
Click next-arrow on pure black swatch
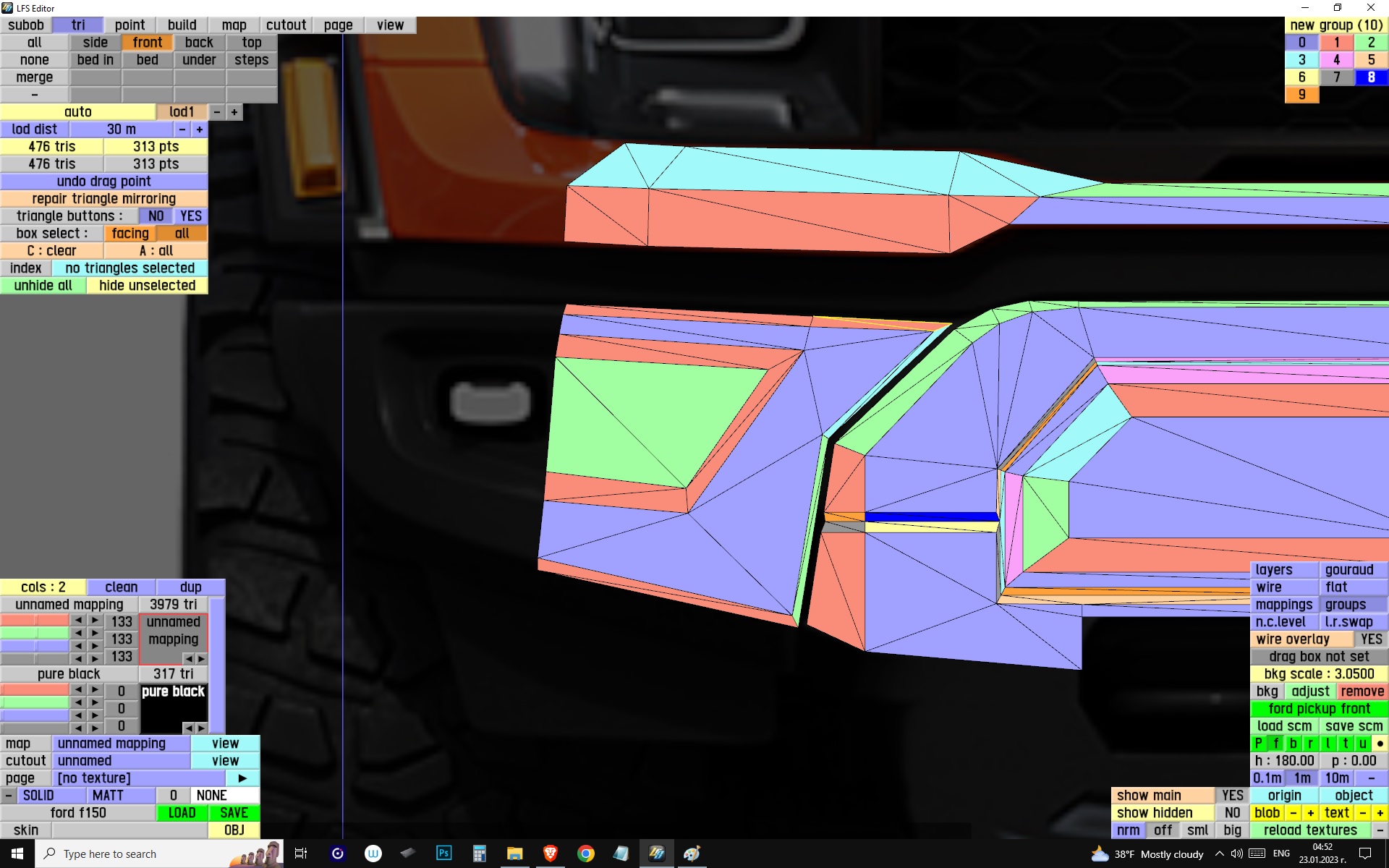tap(202, 728)
